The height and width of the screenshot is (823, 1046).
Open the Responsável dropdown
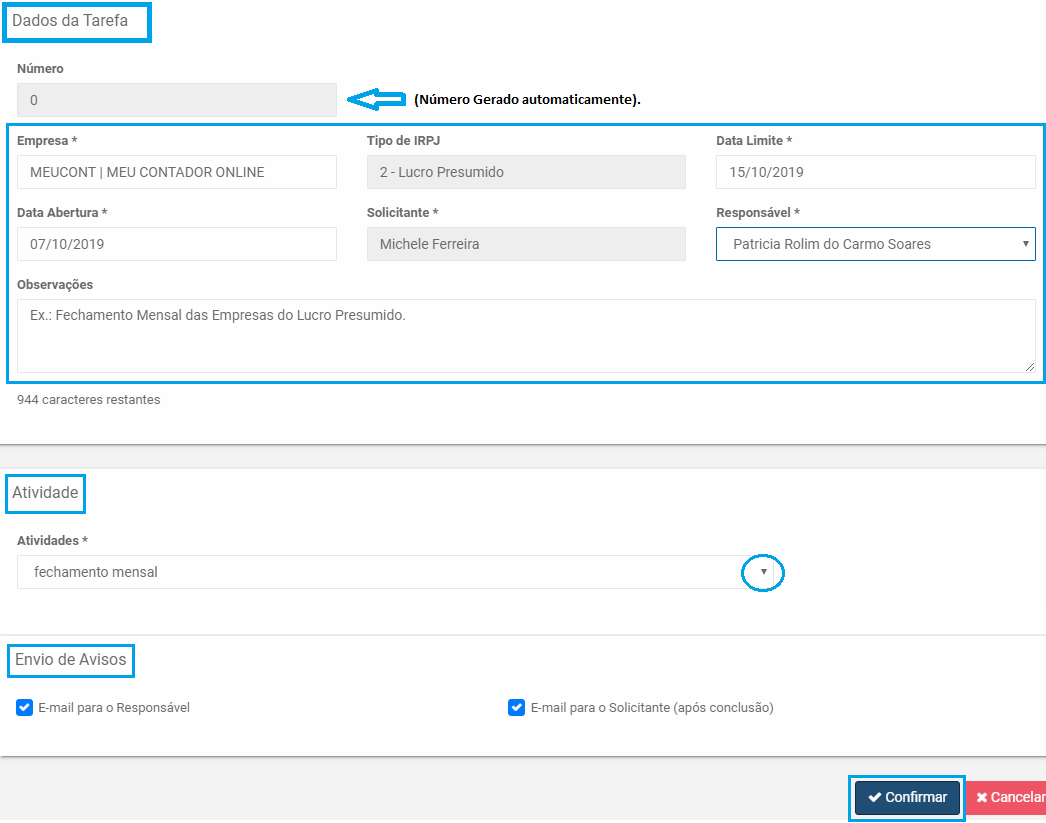[x=875, y=244]
